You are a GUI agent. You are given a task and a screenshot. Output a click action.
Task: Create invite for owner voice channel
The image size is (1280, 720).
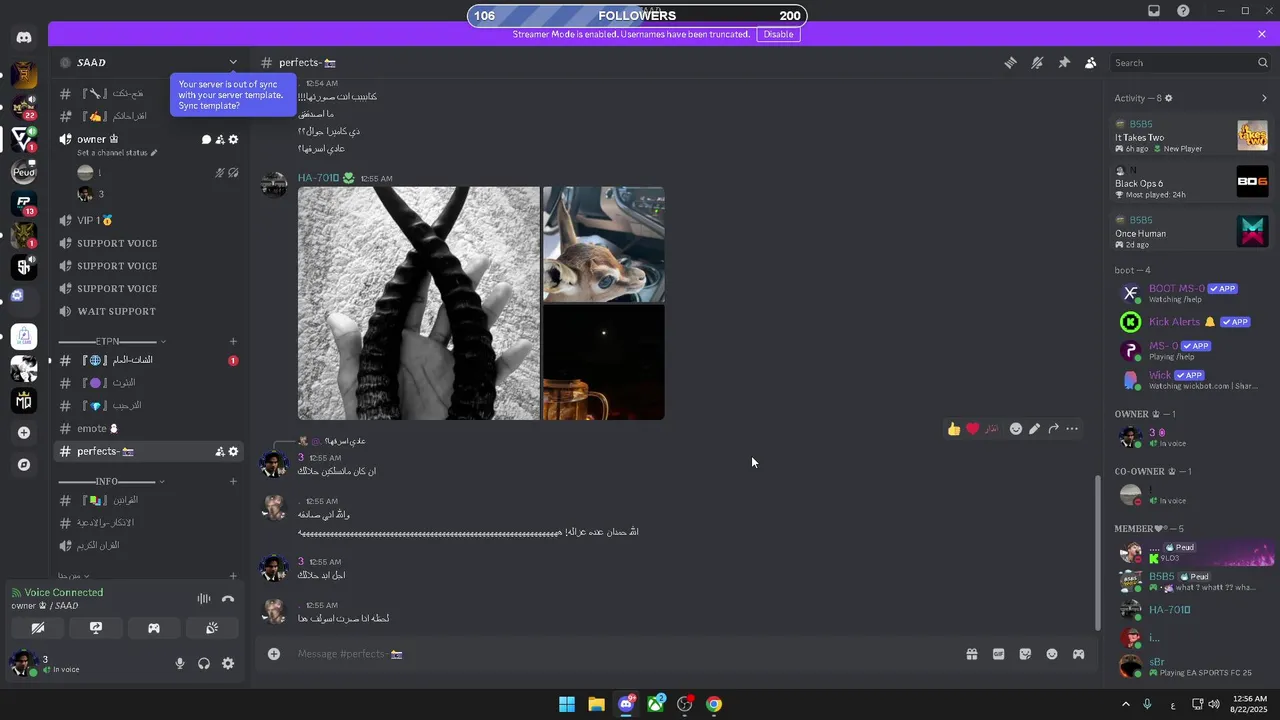(220, 140)
